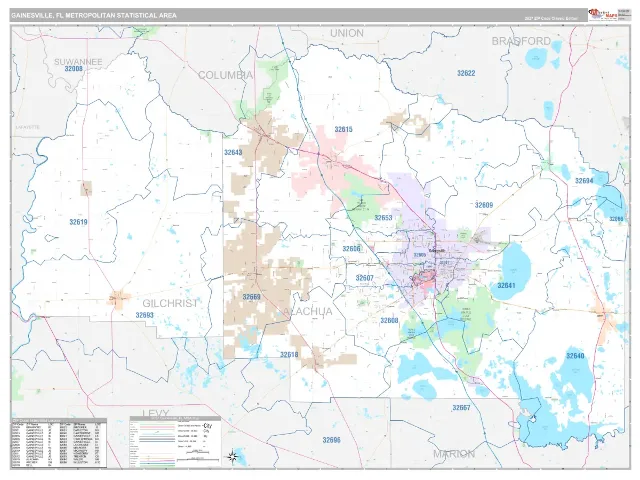Screen dimensions: 640x480
Task: Click ZIP code label 32607
Action: pos(364,278)
